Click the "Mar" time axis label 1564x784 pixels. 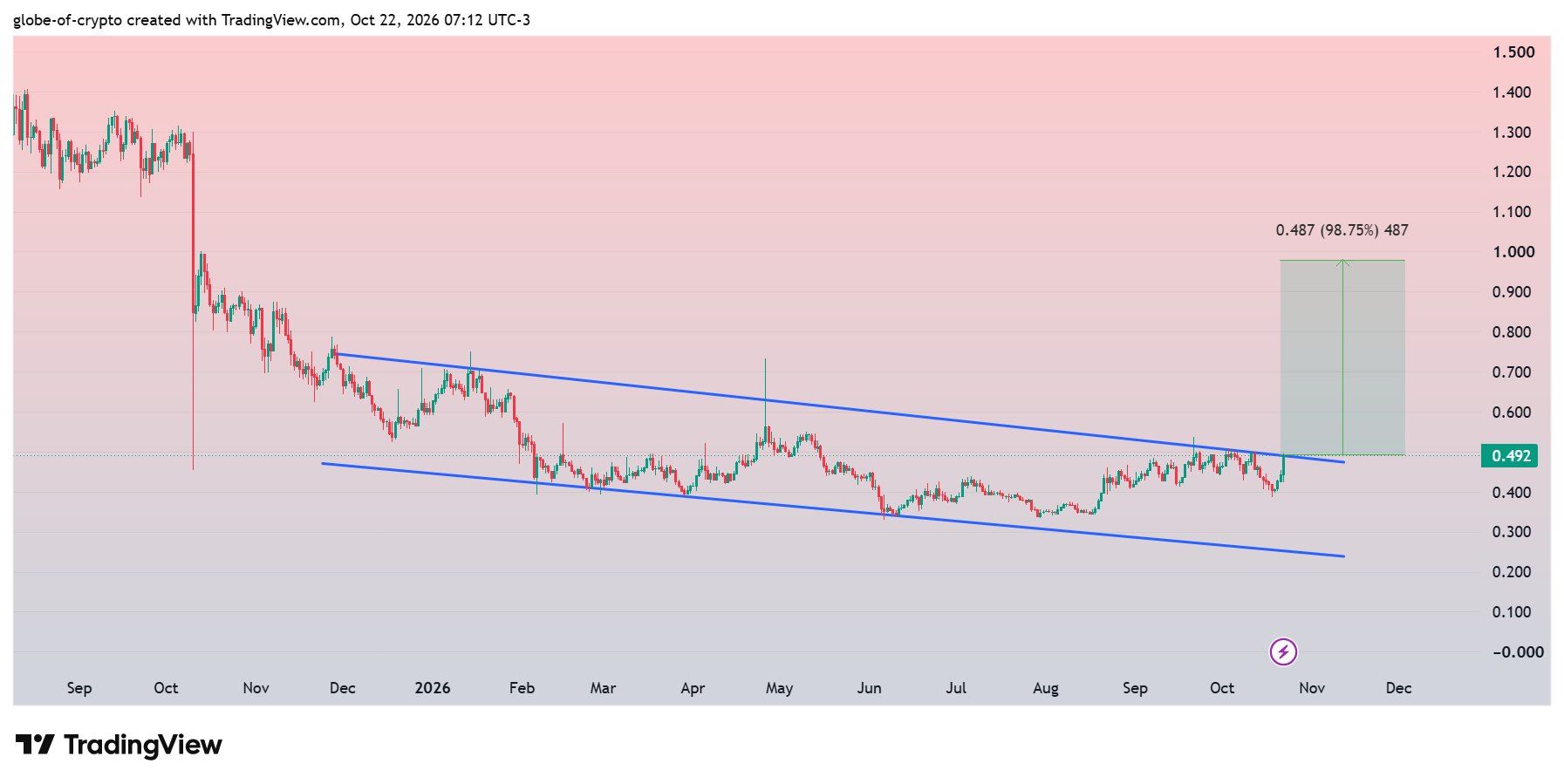603,688
